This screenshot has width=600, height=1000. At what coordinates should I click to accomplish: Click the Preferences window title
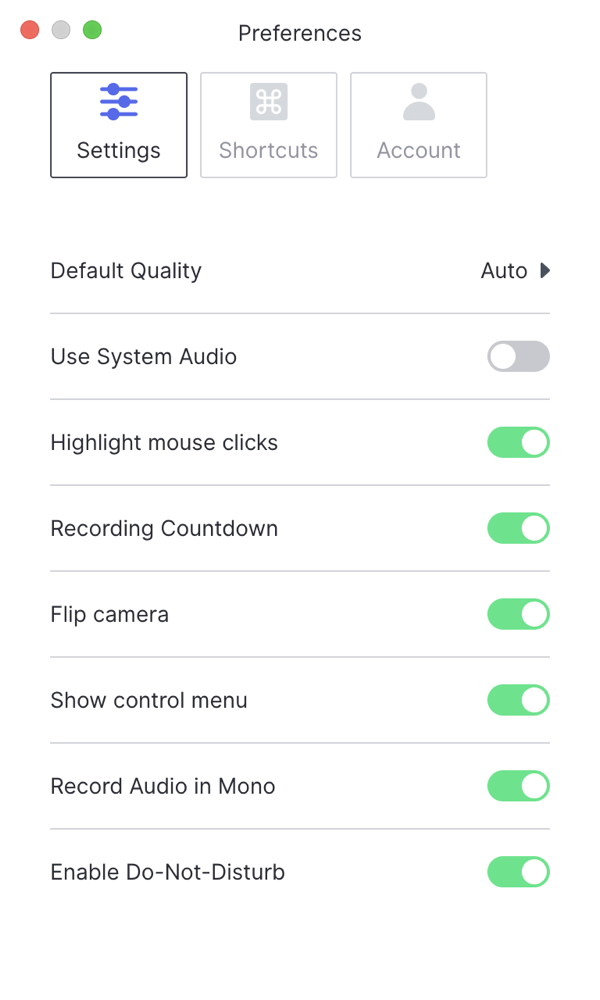click(299, 33)
